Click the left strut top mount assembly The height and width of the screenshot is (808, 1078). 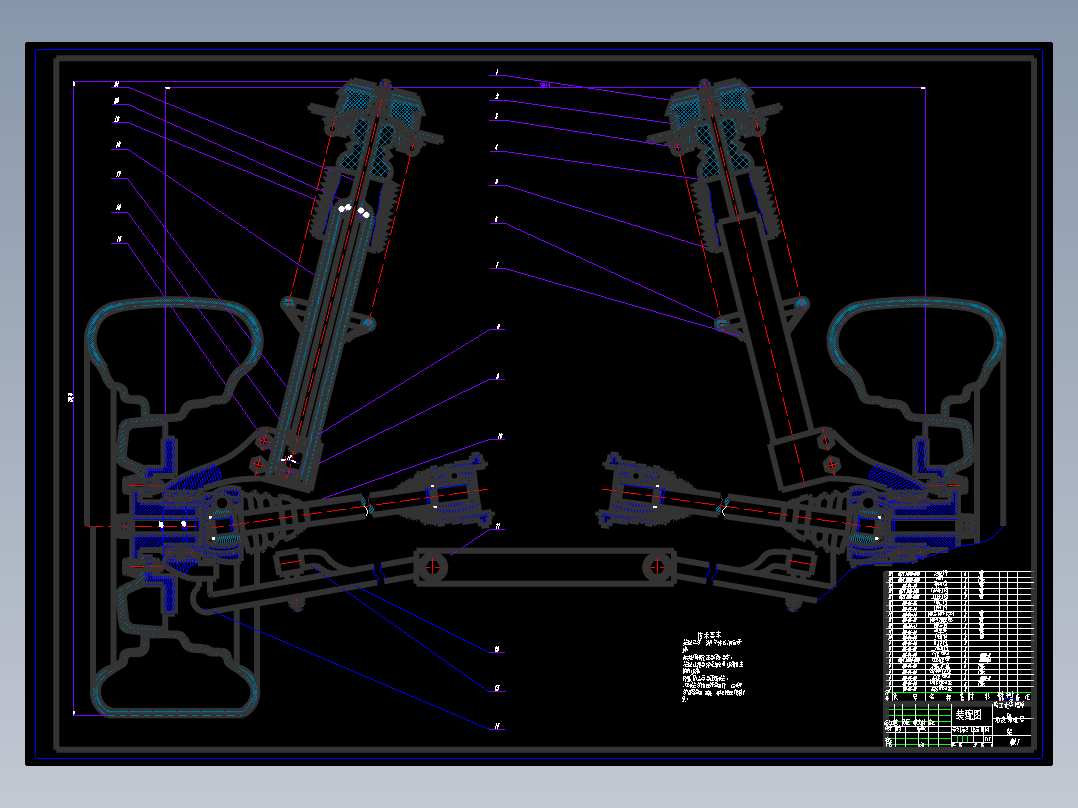[375, 127]
